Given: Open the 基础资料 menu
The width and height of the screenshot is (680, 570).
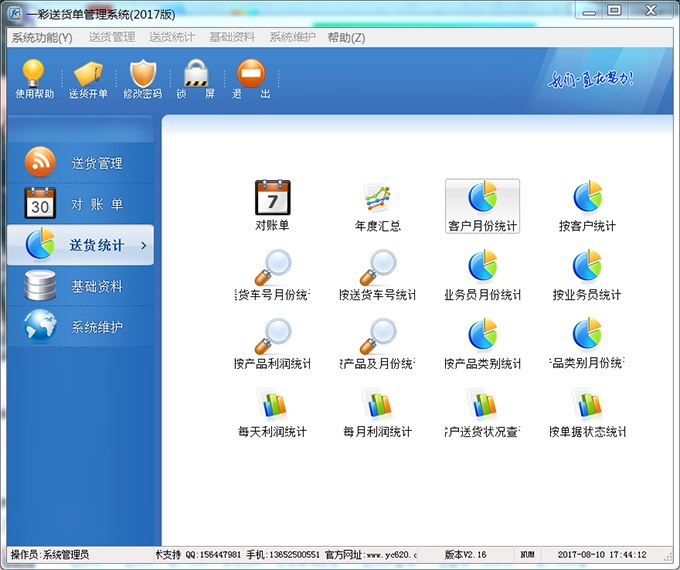Looking at the screenshot, I should pos(232,38).
